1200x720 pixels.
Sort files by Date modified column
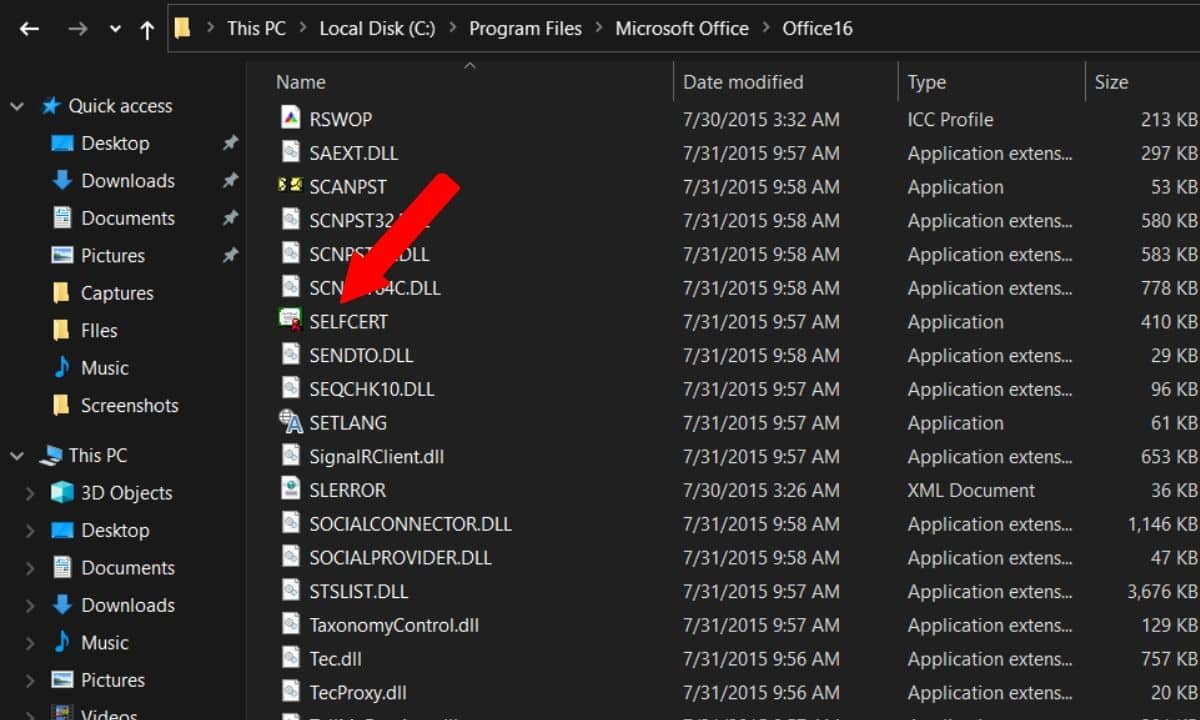pyautogui.click(x=742, y=82)
